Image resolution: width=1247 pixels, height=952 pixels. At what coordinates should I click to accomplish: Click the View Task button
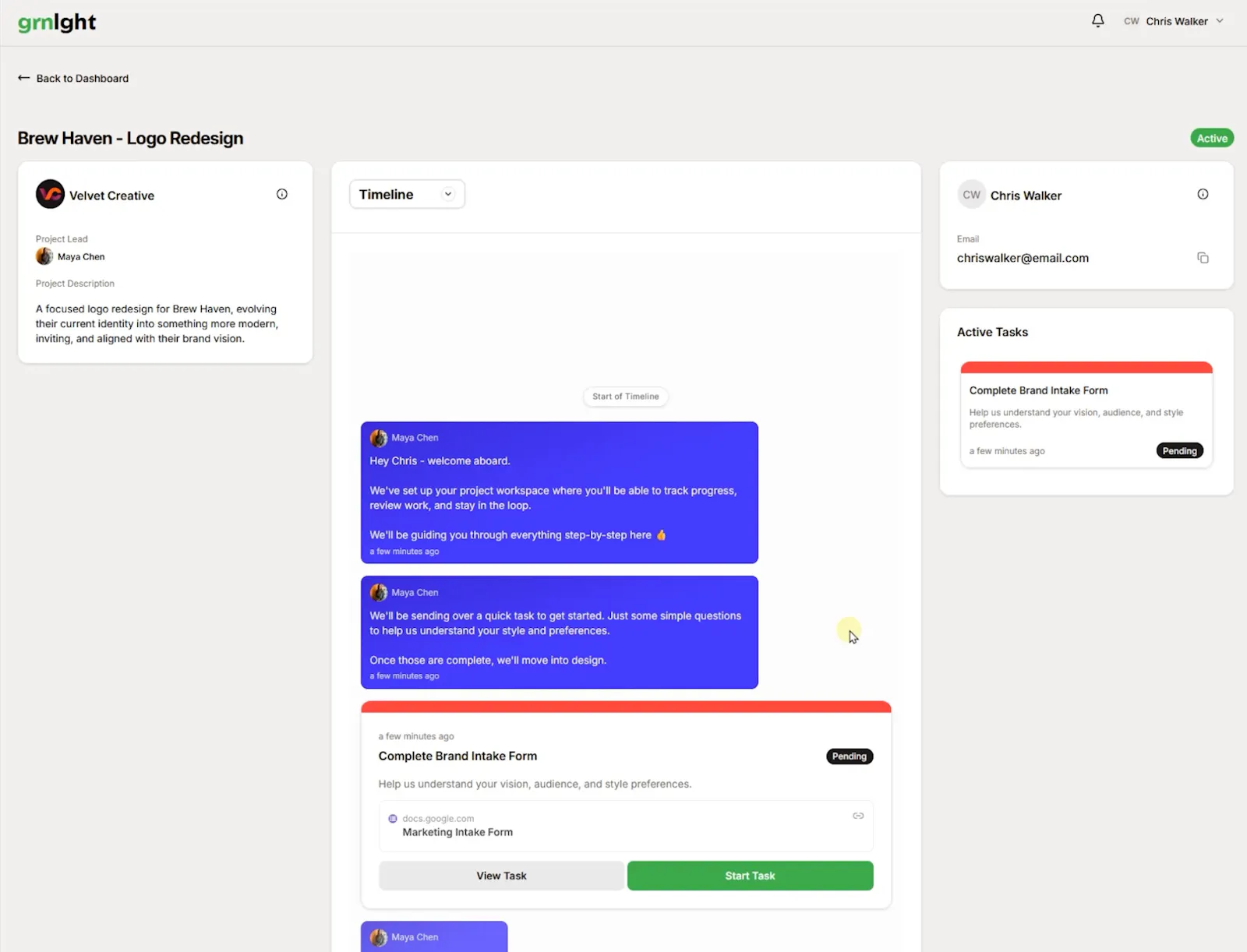pos(501,876)
